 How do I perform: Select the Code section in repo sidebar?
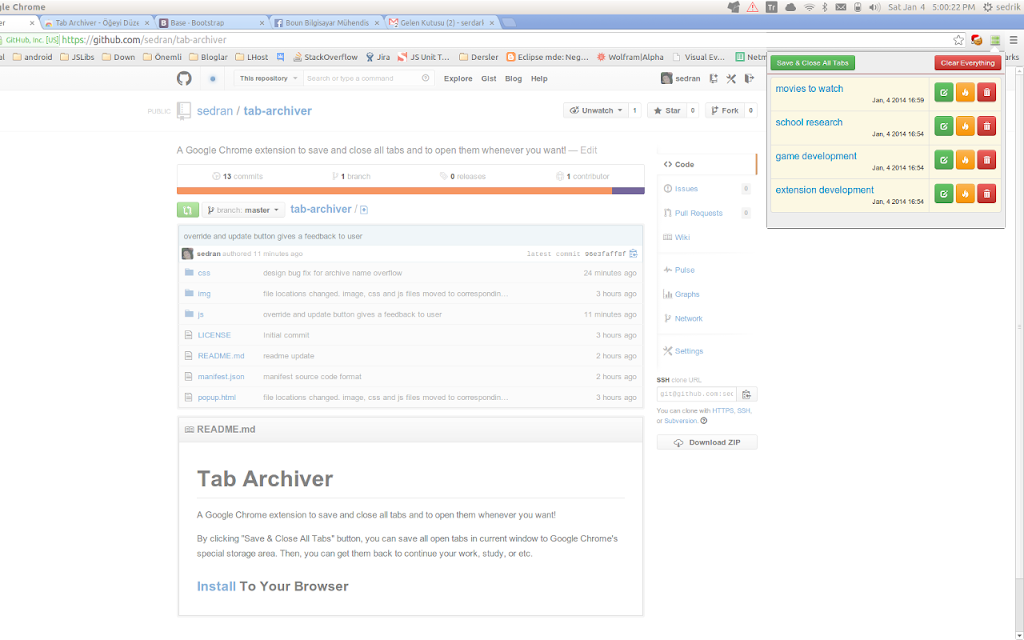tap(707, 165)
